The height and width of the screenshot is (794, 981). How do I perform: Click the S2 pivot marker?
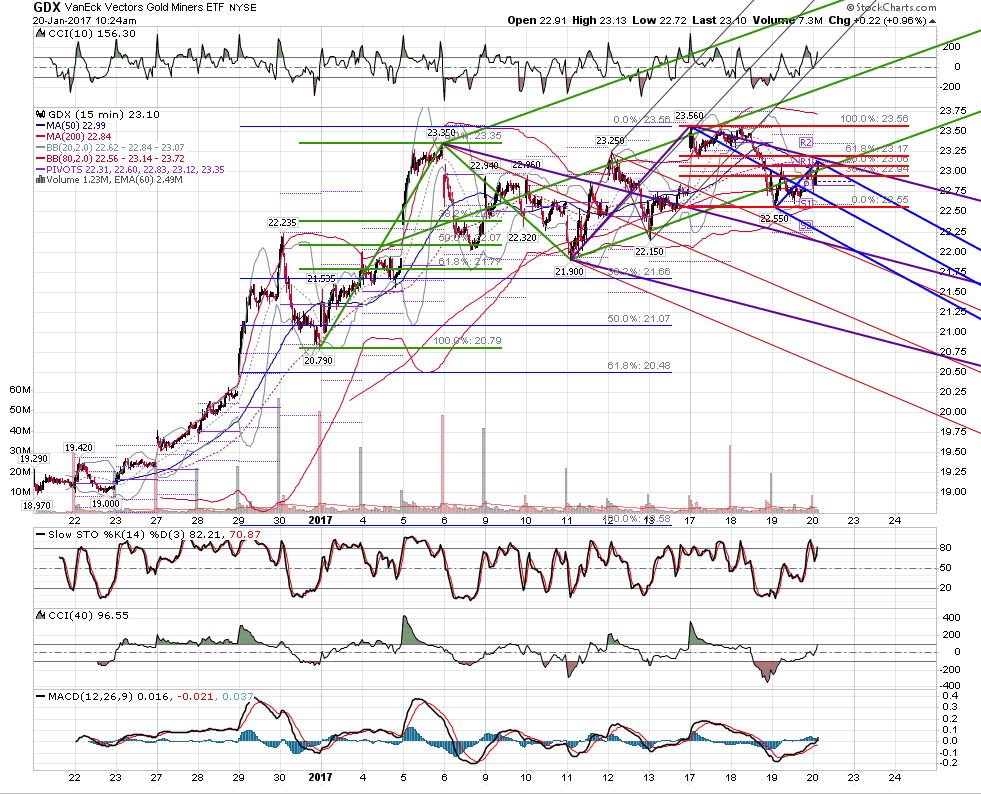point(806,224)
